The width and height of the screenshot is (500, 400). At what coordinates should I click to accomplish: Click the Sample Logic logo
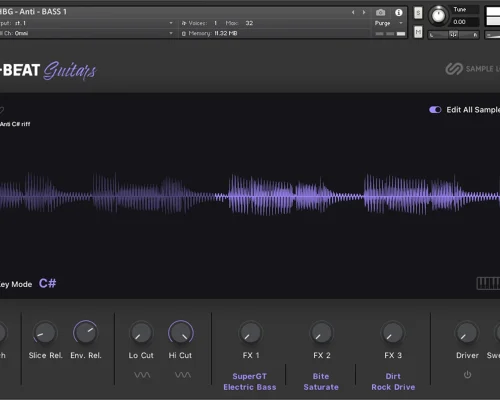tap(473, 69)
